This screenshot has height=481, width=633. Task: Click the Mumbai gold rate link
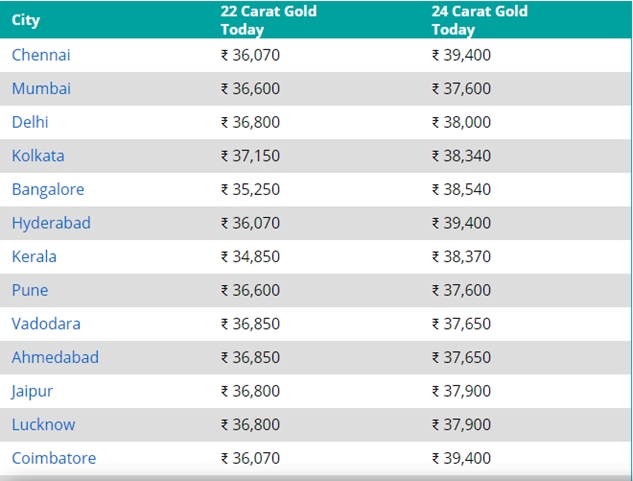41,89
